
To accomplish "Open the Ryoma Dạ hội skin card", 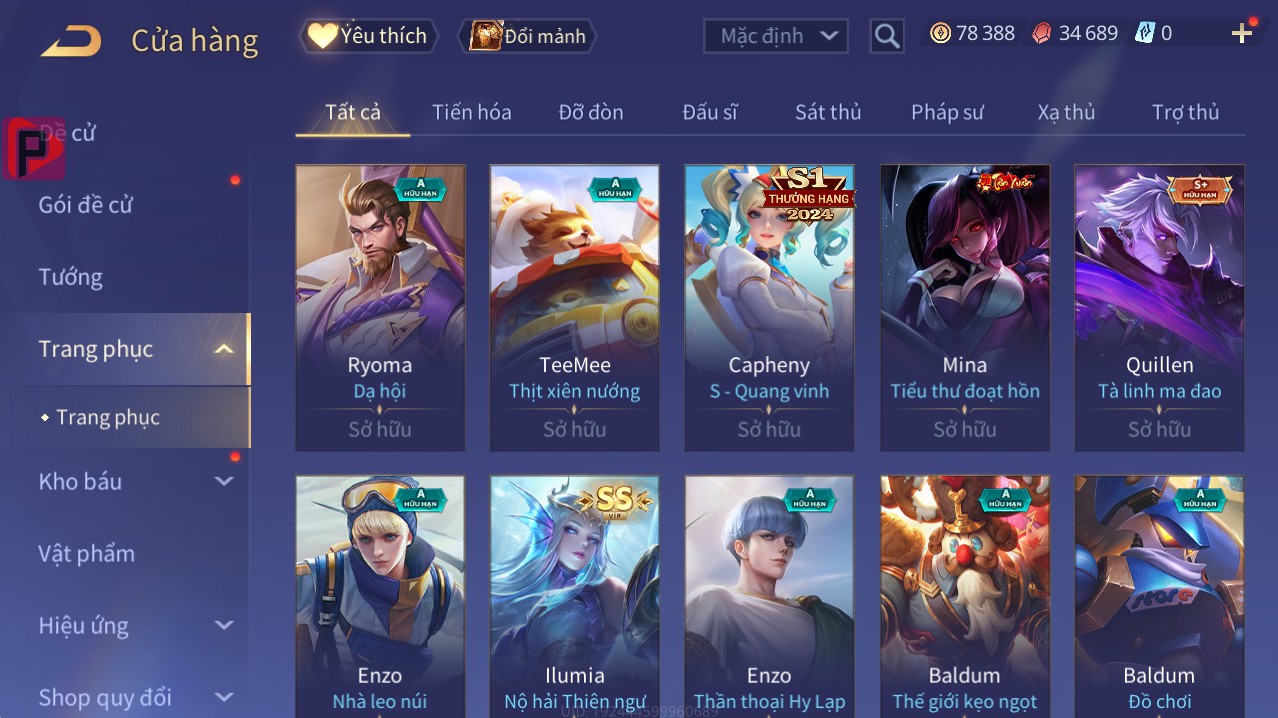I will [380, 308].
